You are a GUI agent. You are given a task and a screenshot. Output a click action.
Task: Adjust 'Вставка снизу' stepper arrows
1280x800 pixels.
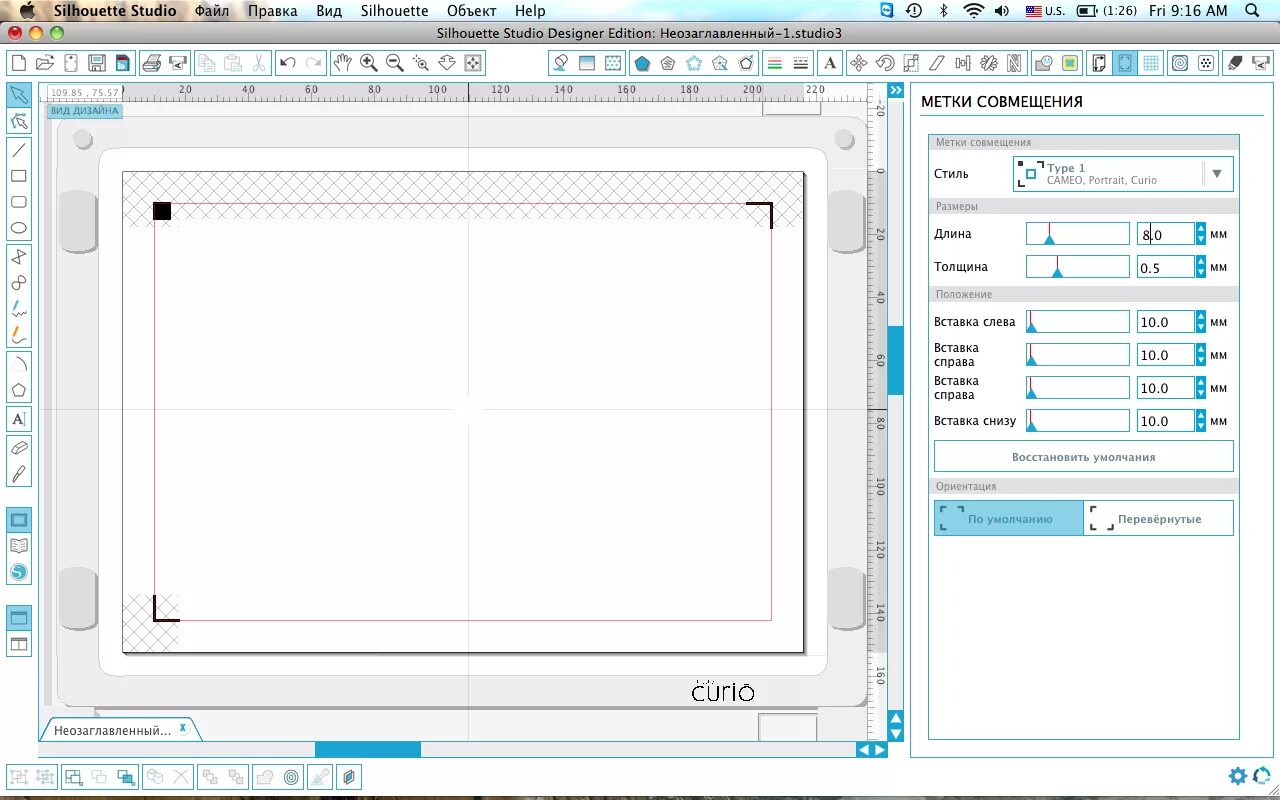1201,421
